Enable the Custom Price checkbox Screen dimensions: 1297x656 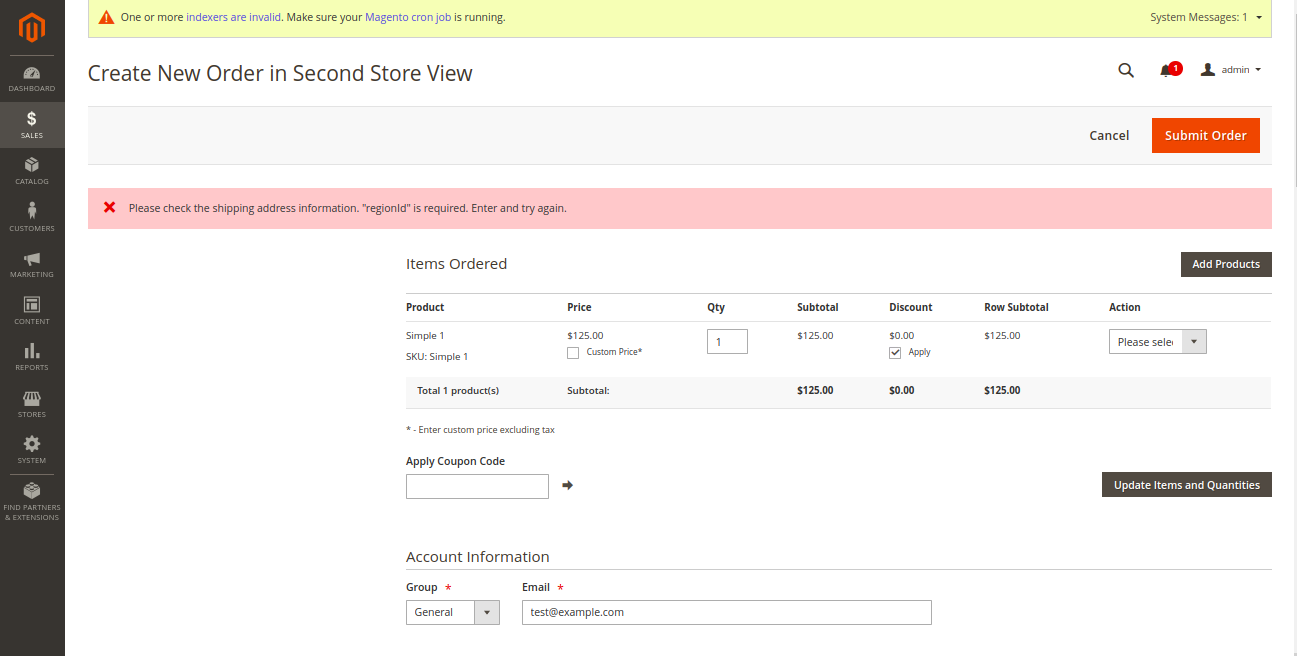coord(573,352)
